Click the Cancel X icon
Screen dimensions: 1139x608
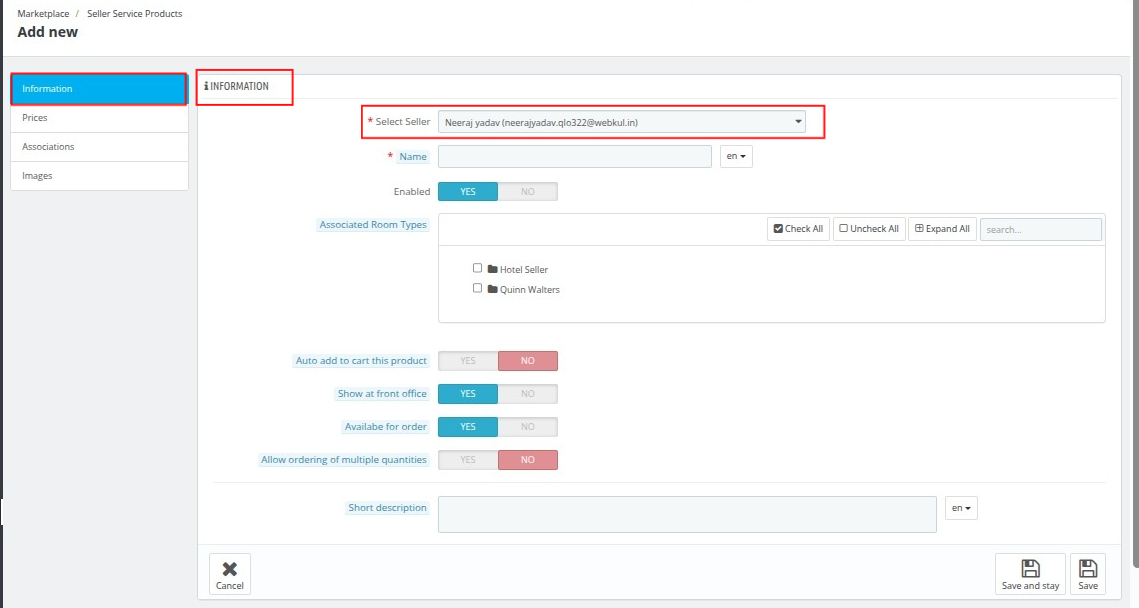pos(230,569)
